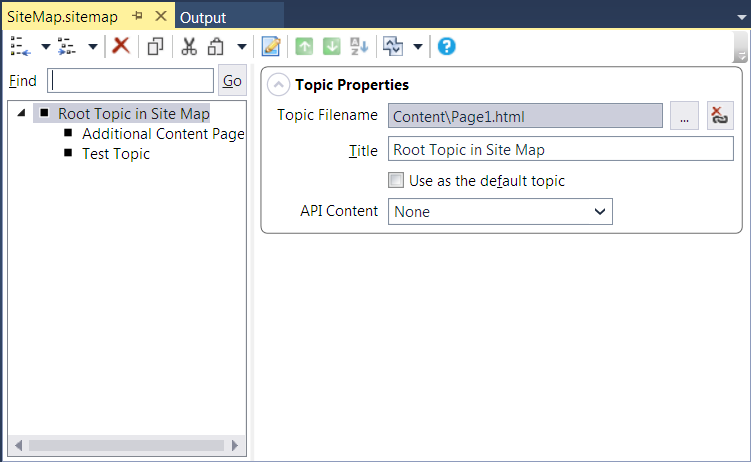Click the Go search button

coord(232,80)
